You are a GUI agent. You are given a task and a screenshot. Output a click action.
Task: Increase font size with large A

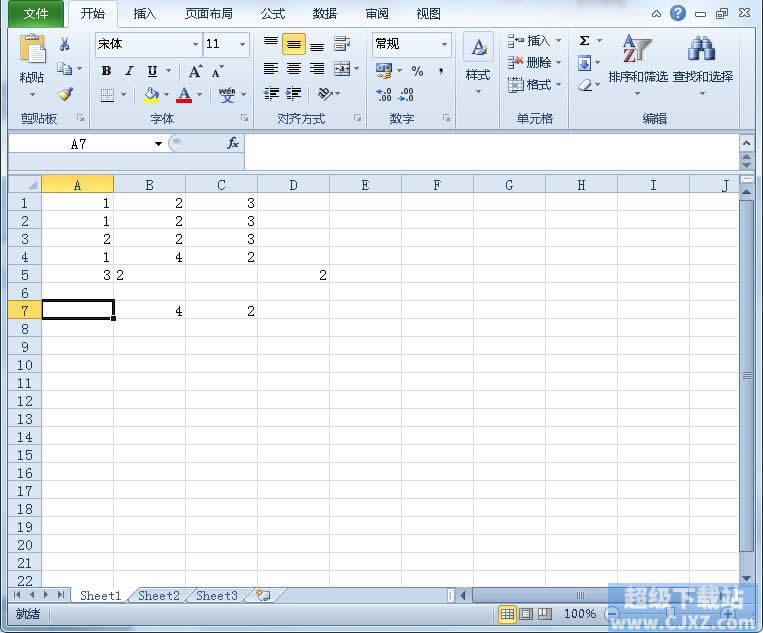[x=195, y=72]
